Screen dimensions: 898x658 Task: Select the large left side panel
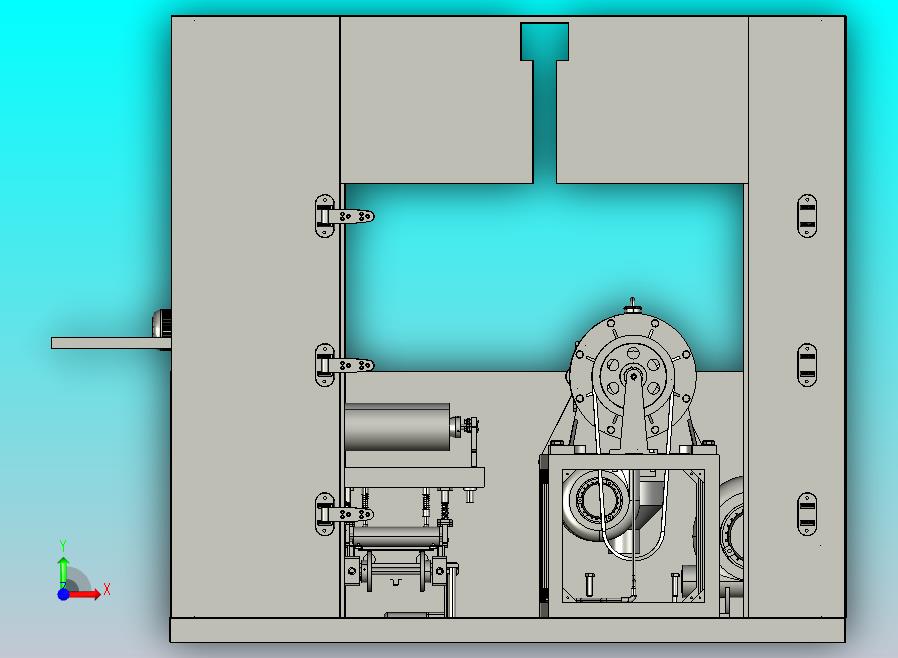tap(255, 317)
